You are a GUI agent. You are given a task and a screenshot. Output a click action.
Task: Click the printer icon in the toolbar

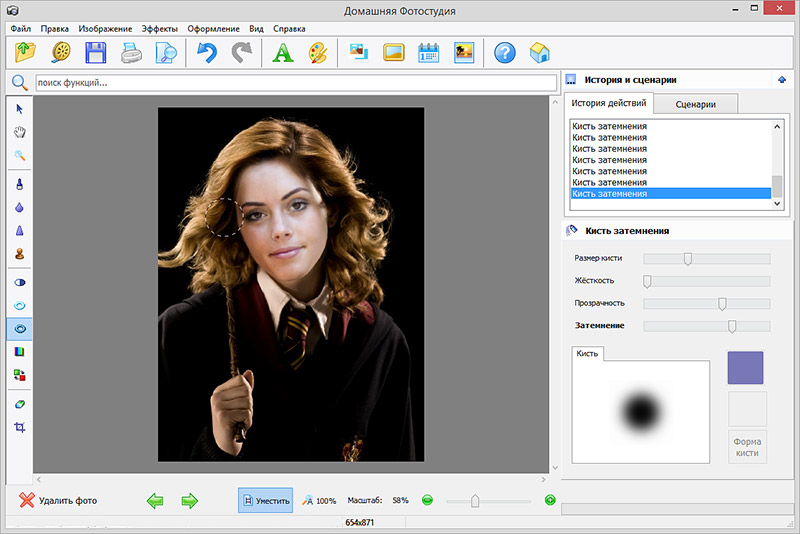(131, 53)
